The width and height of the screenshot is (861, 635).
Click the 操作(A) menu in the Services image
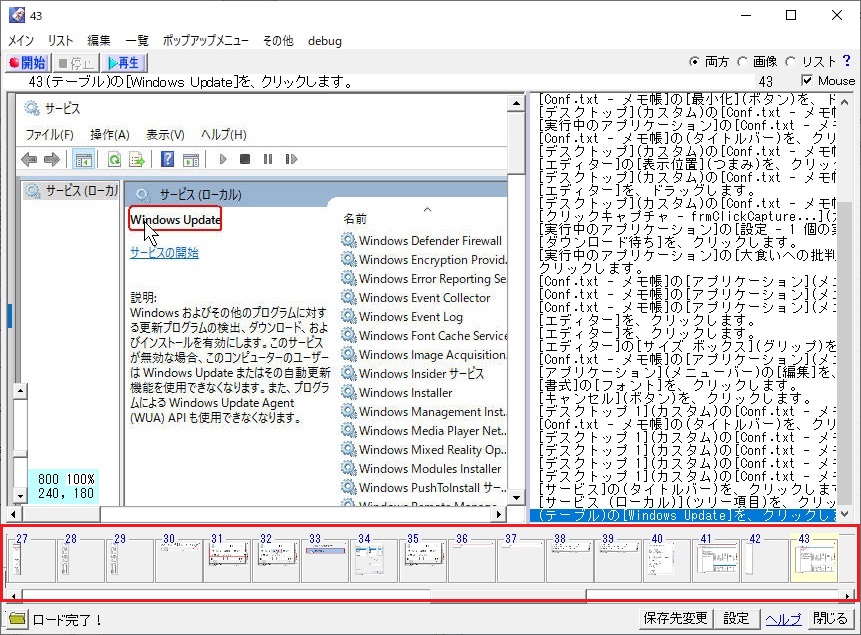(110, 135)
